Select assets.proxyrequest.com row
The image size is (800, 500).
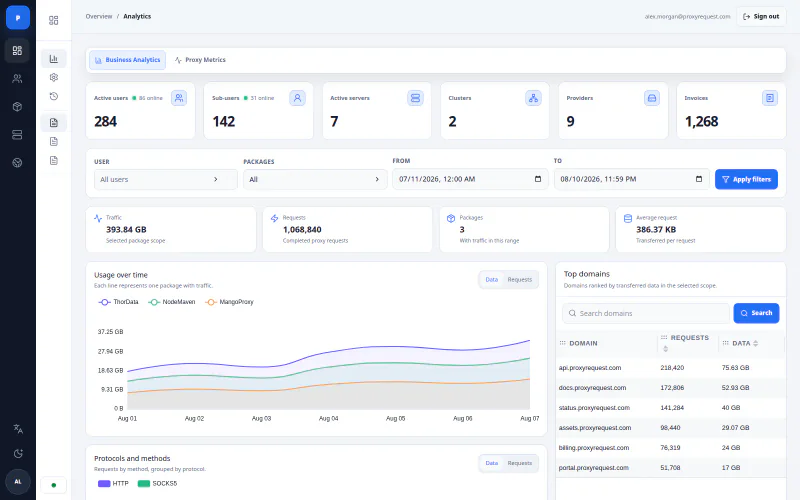(670, 428)
